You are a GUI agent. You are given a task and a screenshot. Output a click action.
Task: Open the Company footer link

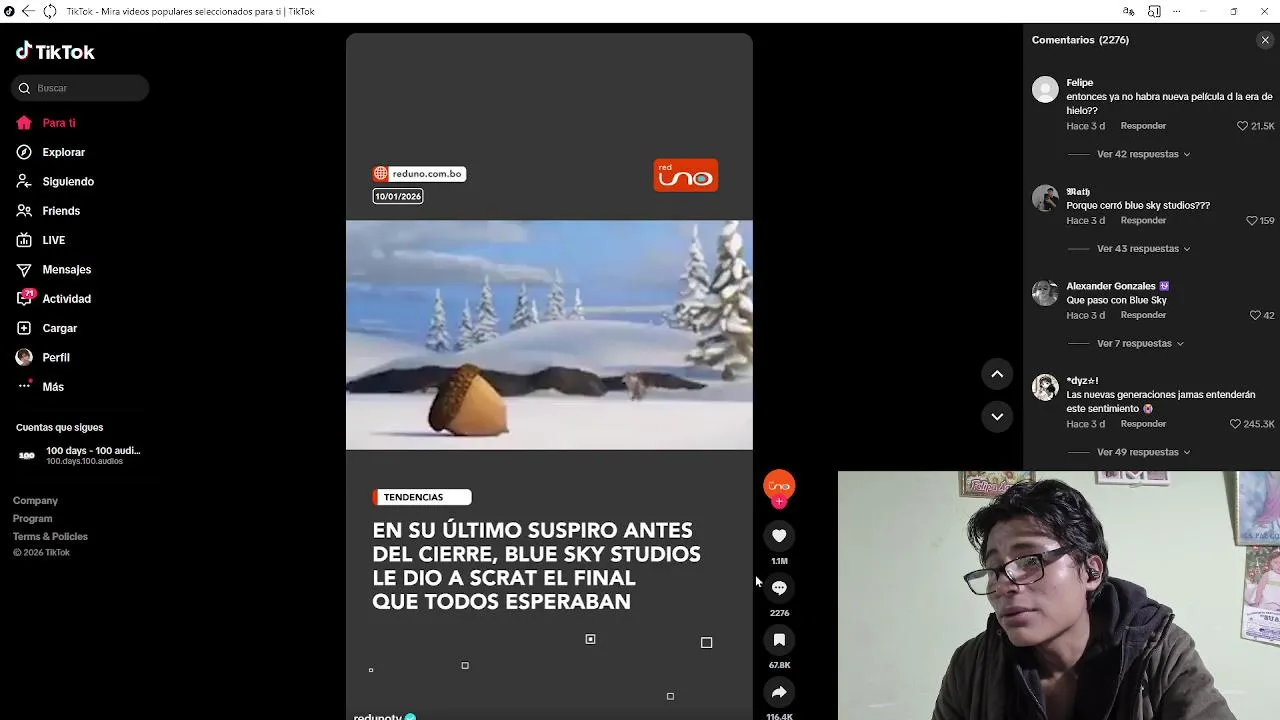(x=35, y=500)
